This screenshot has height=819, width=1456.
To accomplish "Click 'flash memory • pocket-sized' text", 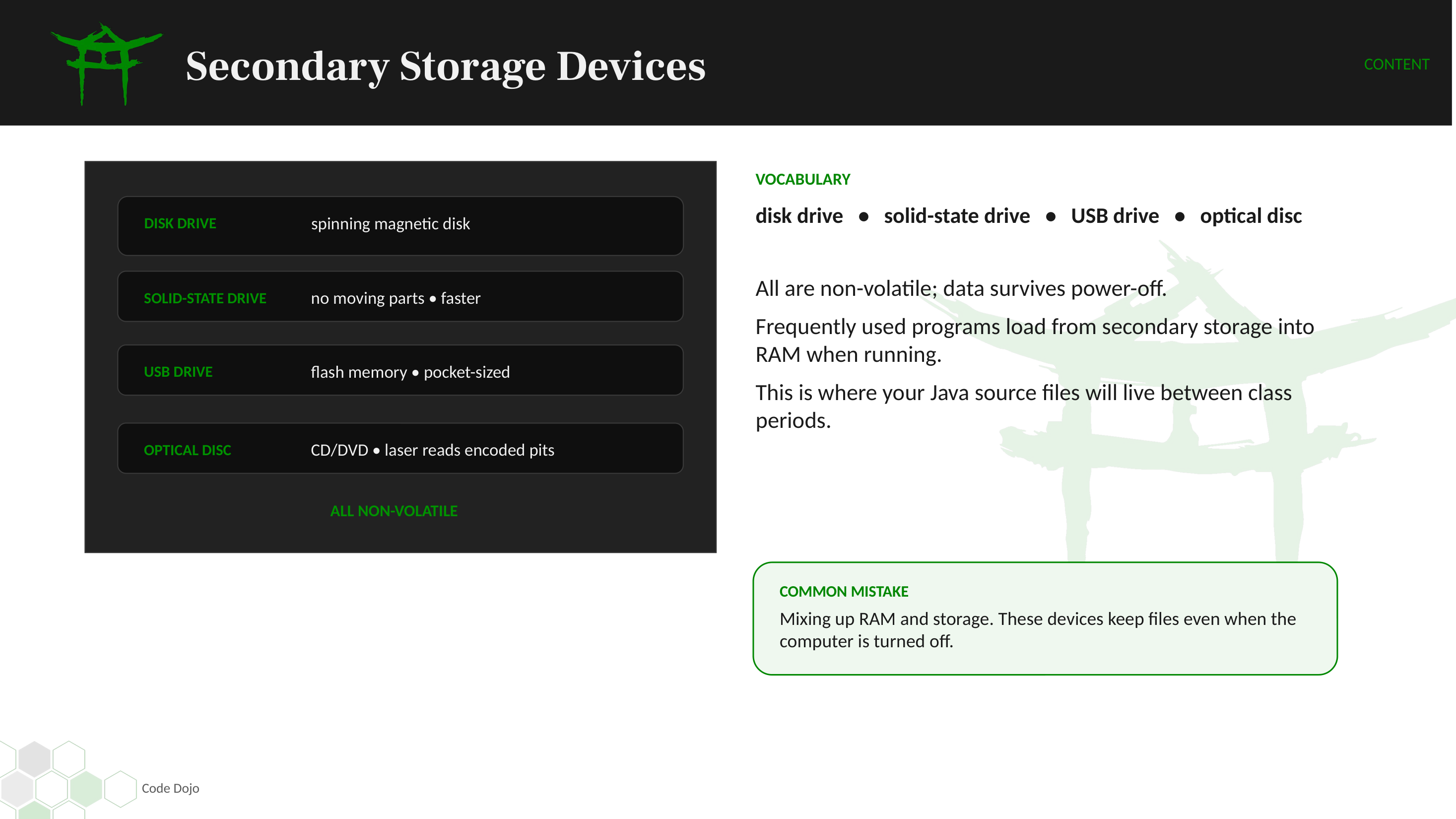I will (x=410, y=372).
